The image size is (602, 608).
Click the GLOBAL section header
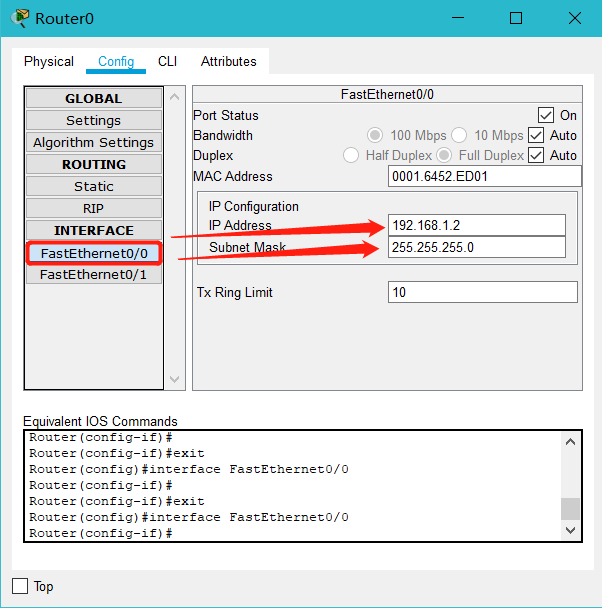(94, 98)
